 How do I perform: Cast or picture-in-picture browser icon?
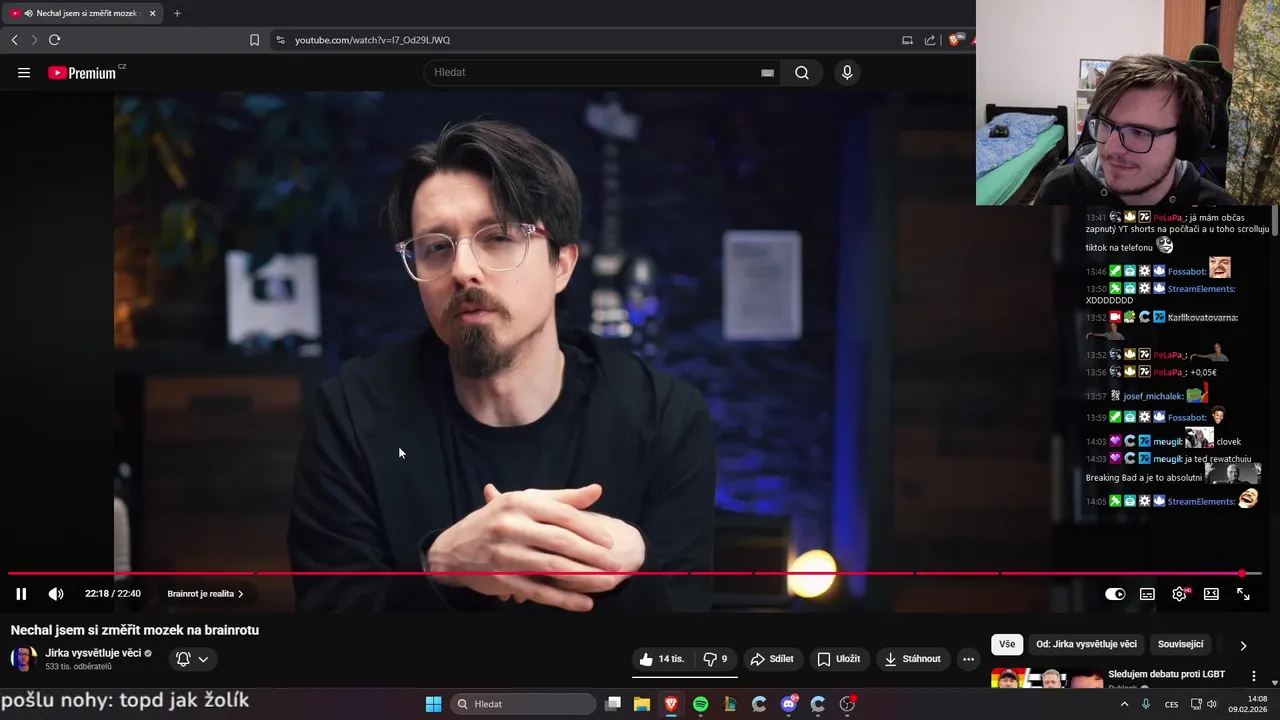tap(907, 40)
